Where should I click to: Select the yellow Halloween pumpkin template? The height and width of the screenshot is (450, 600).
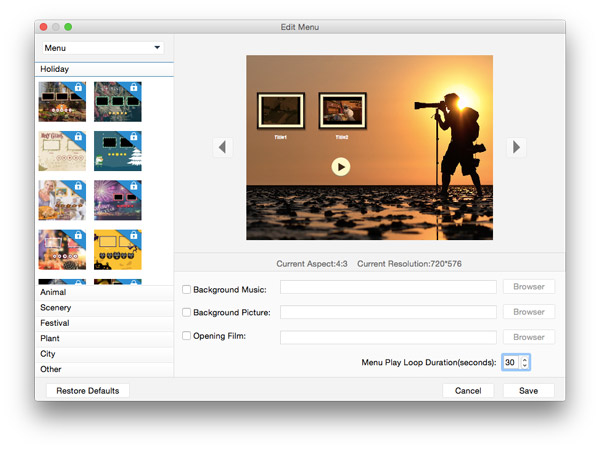pyautogui.click(x=117, y=249)
